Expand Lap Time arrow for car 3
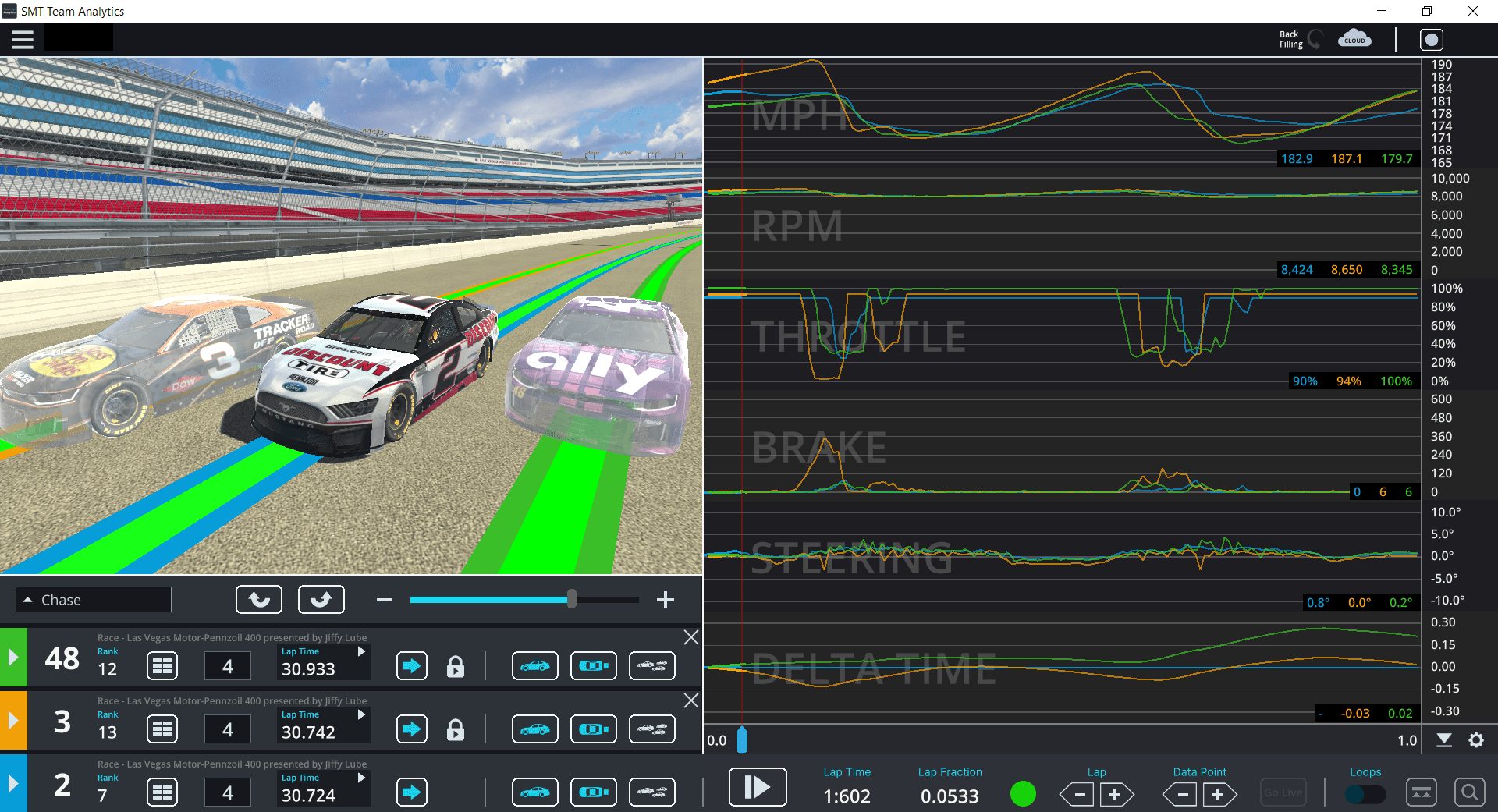This screenshot has height=812, width=1498. [x=361, y=714]
